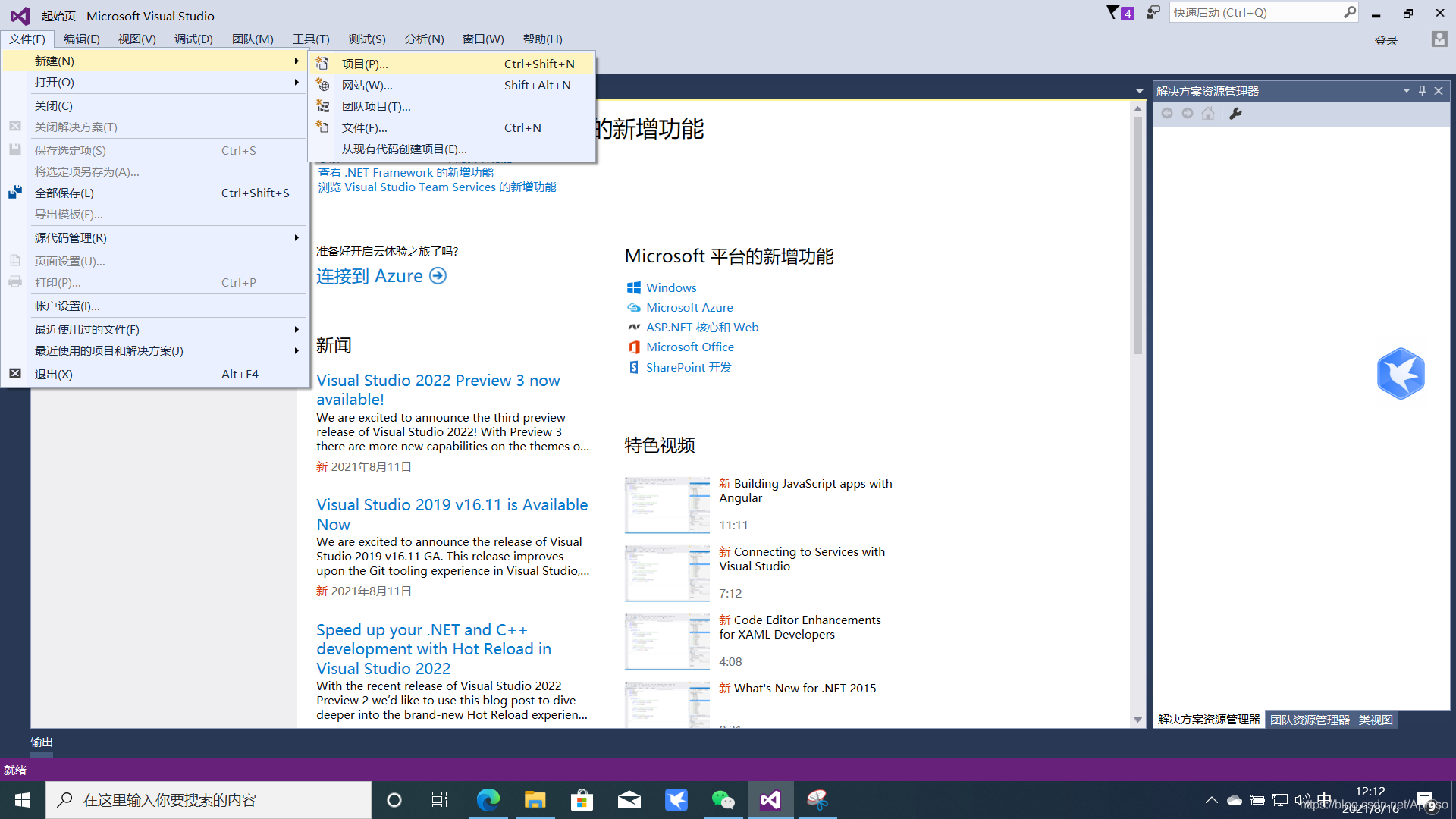Open File Explorer from taskbar

click(535, 800)
